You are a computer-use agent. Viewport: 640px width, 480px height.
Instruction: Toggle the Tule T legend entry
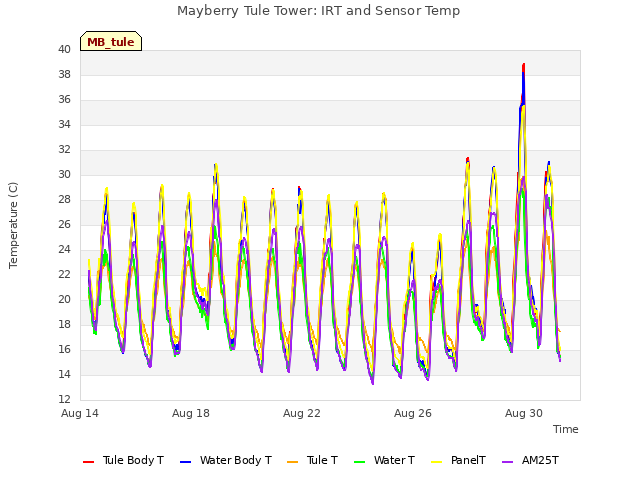click(312, 460)
